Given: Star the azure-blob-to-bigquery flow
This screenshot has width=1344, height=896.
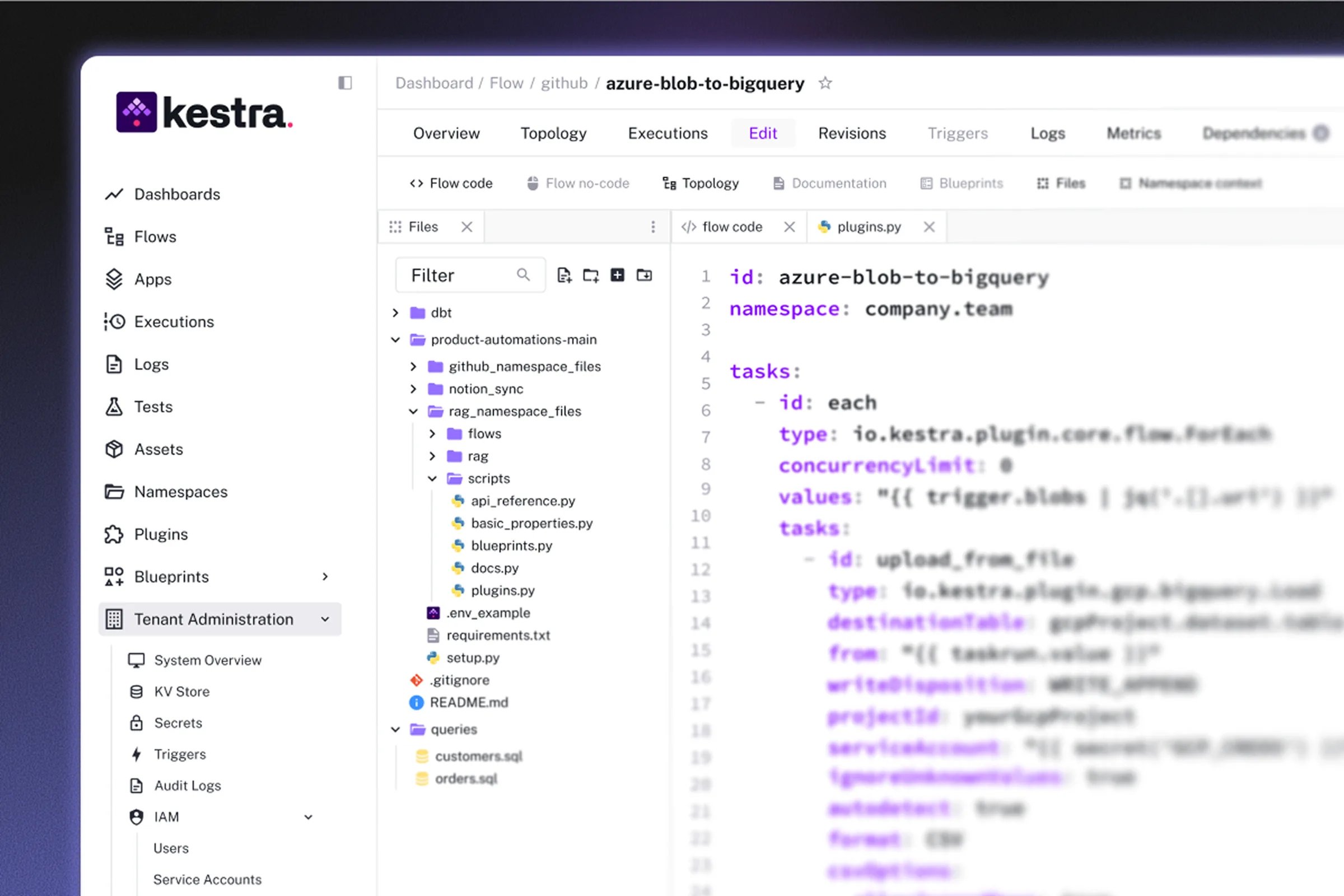Looking at the screenshot, I should [825, 83].
